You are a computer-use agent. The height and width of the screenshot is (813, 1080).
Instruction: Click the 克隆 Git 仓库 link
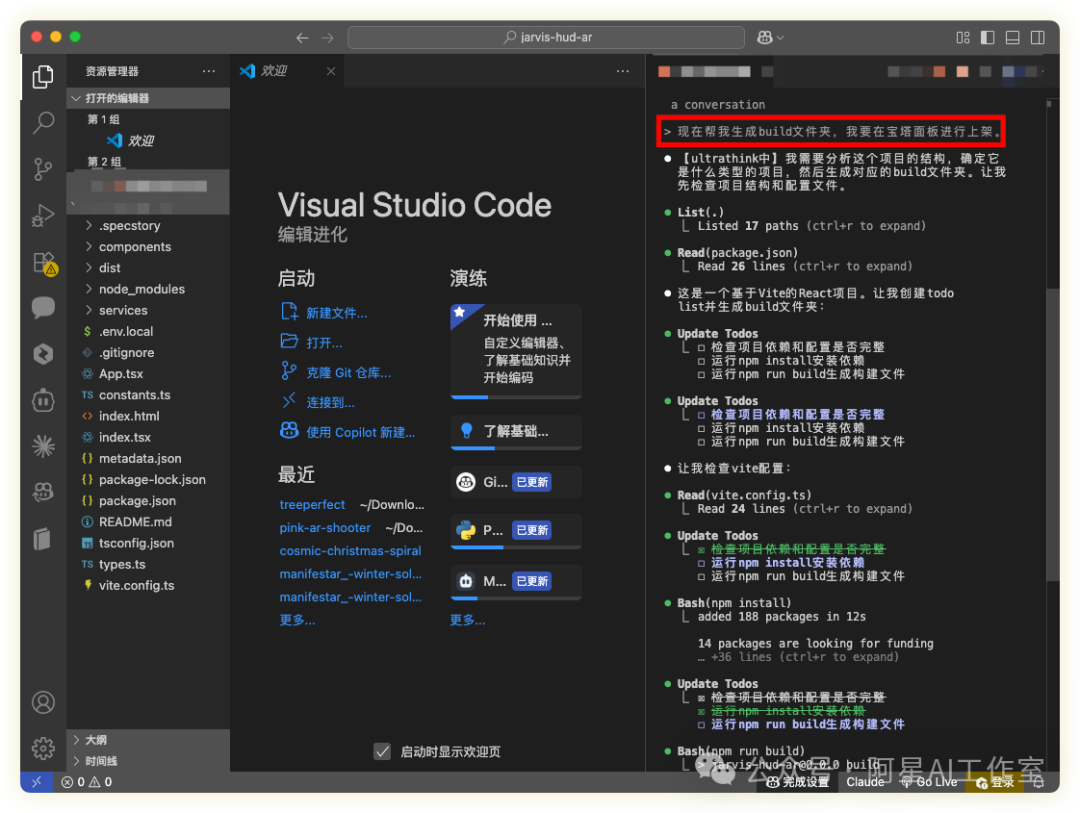pos(348,373)
